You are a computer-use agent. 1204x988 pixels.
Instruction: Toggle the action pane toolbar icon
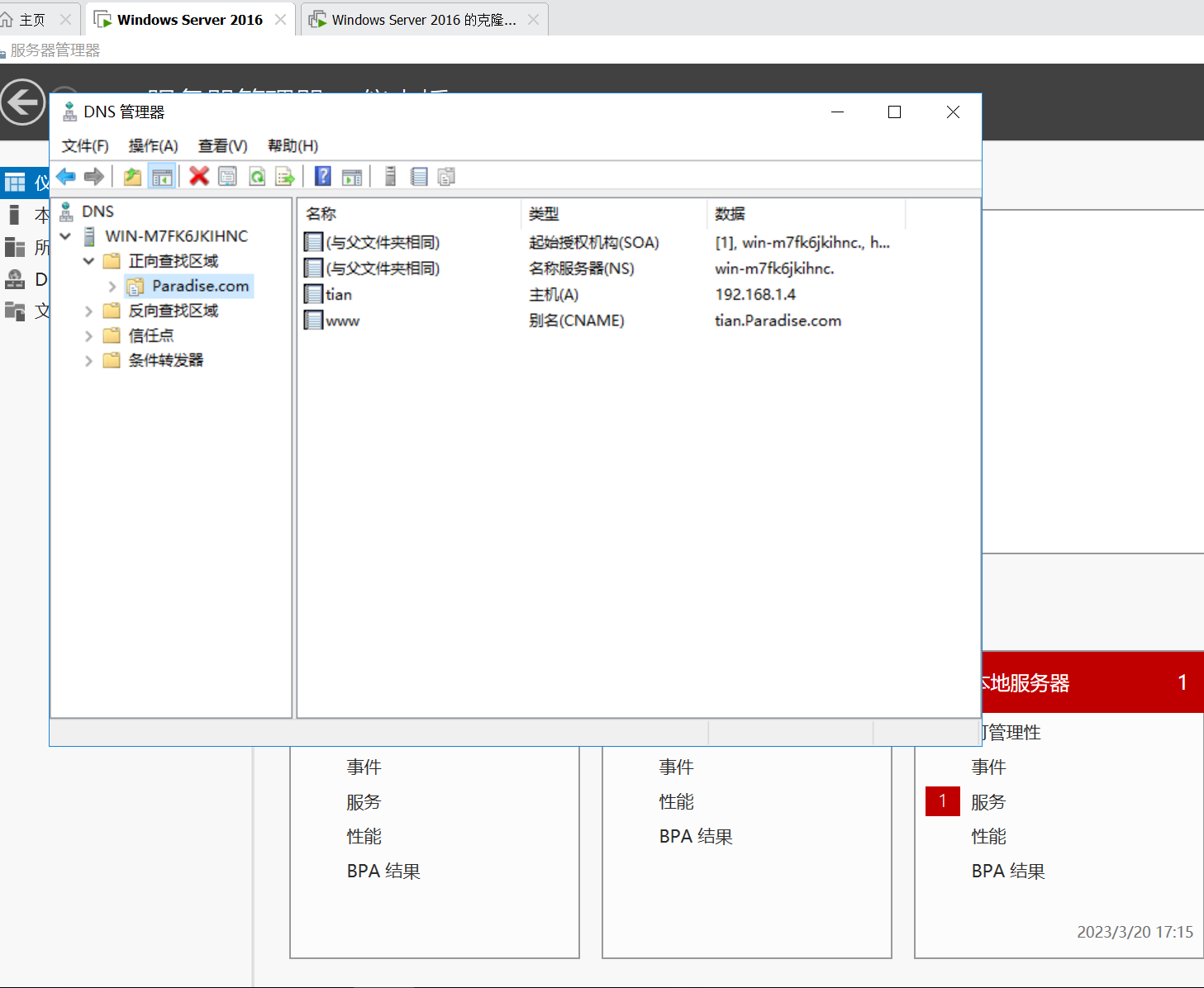point(352,176)
